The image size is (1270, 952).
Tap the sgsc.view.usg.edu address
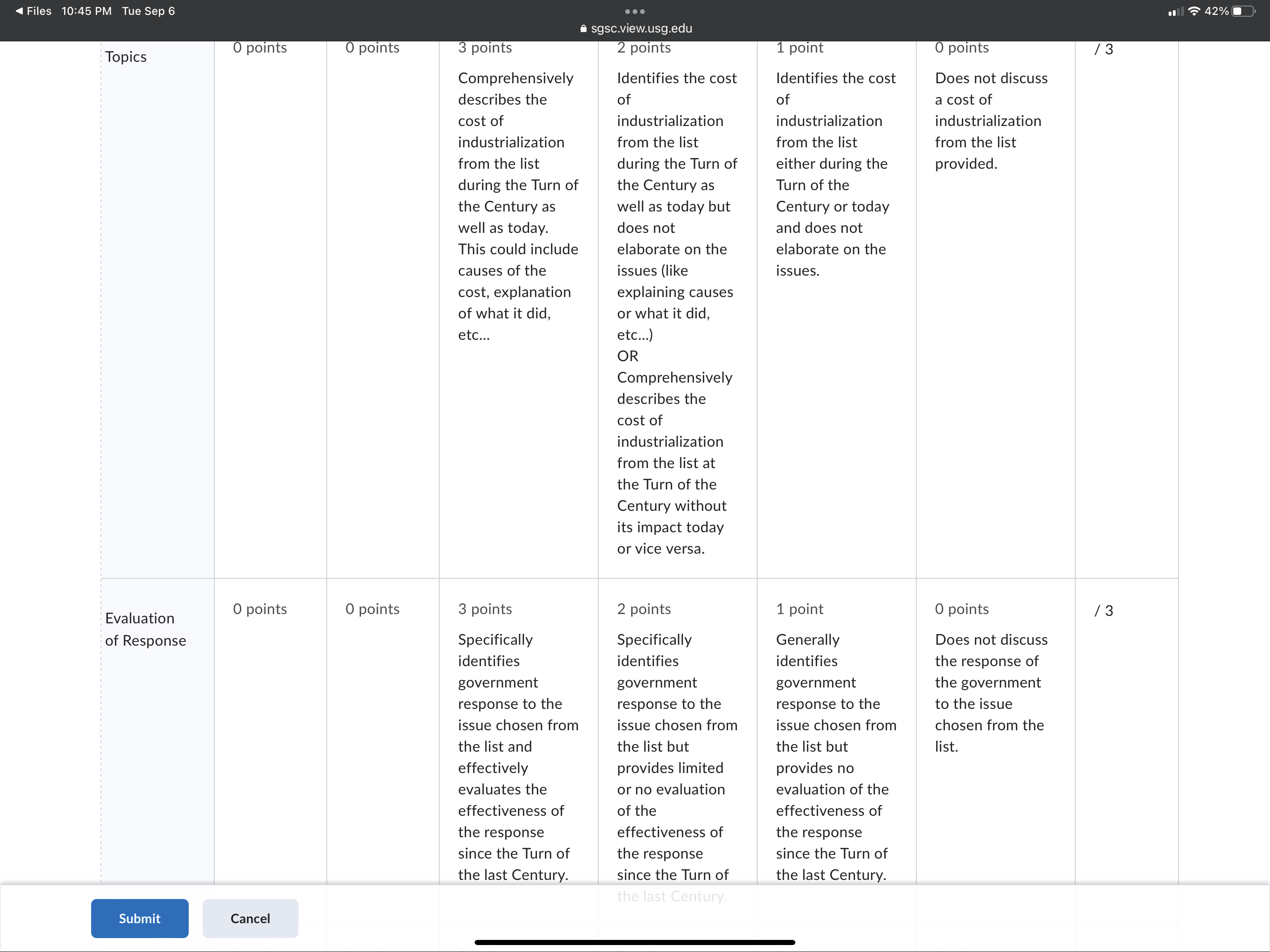click(x=642, y=28)
